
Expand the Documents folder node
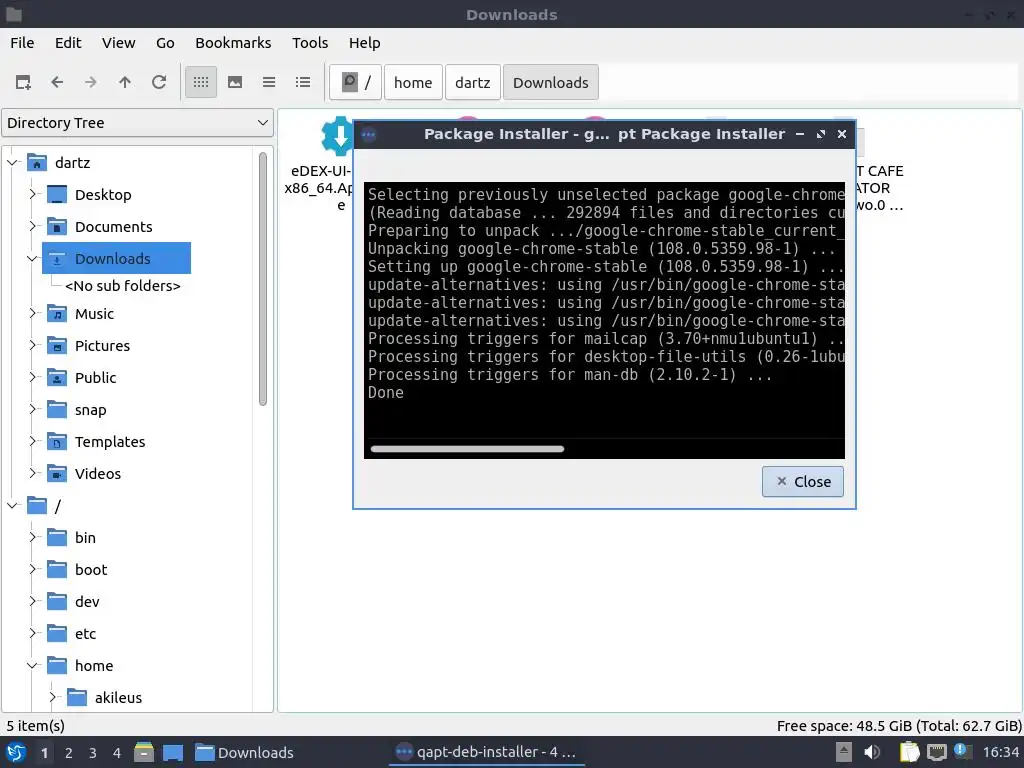[32, 227]
